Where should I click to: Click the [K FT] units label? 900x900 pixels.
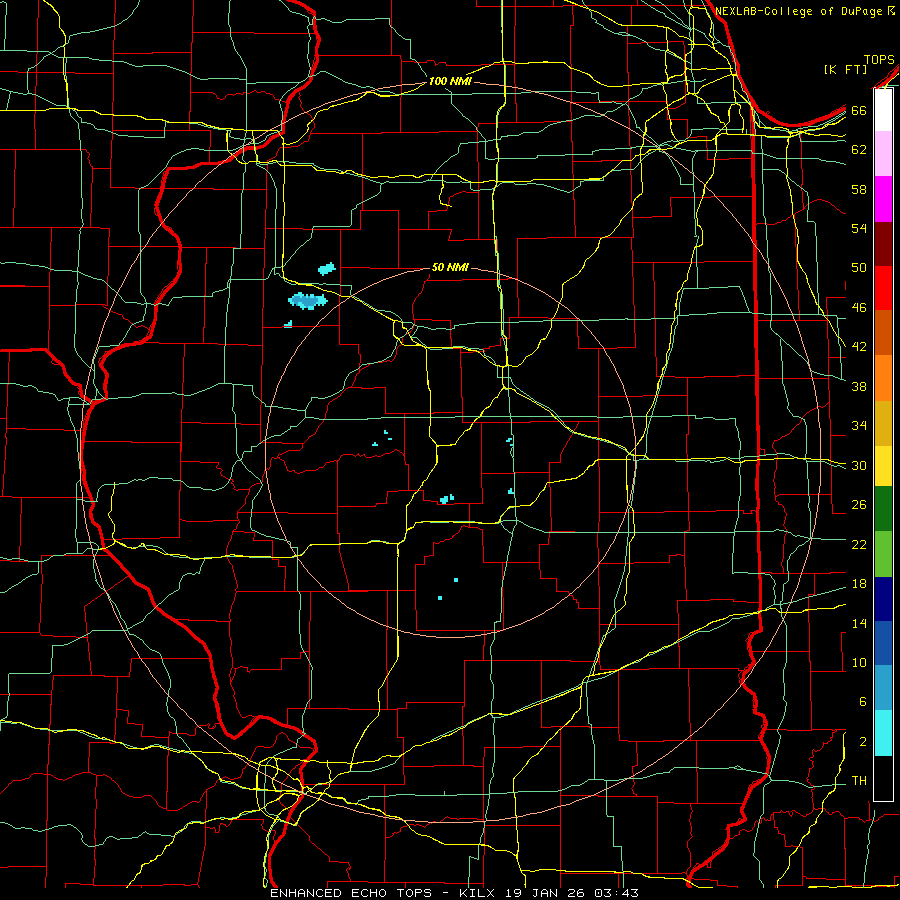click(845, 69)
